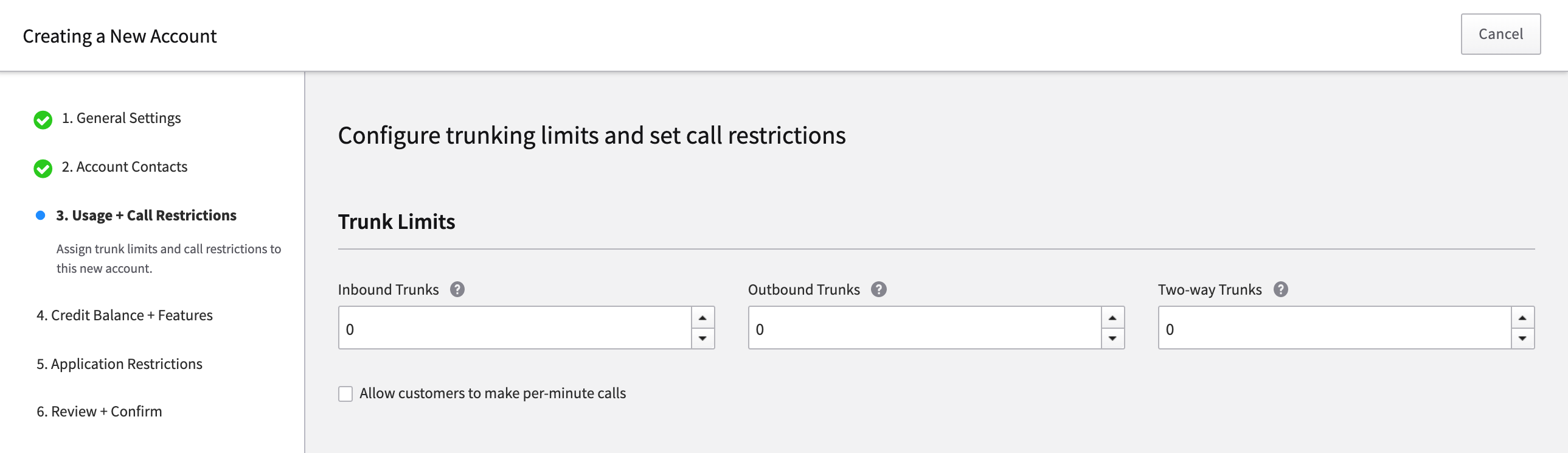
Task: Click the Account Contacts green checkmark icon
Action: pos(43,169)
